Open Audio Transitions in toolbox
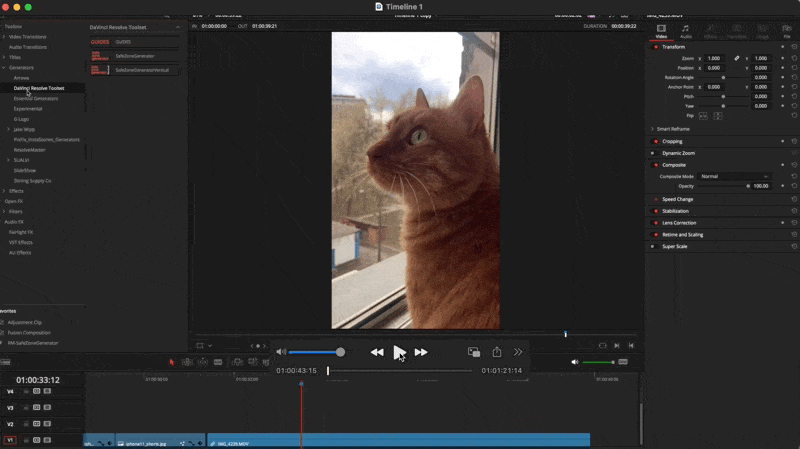This screenshot has height=449, width=800. [x=28, y=47]
